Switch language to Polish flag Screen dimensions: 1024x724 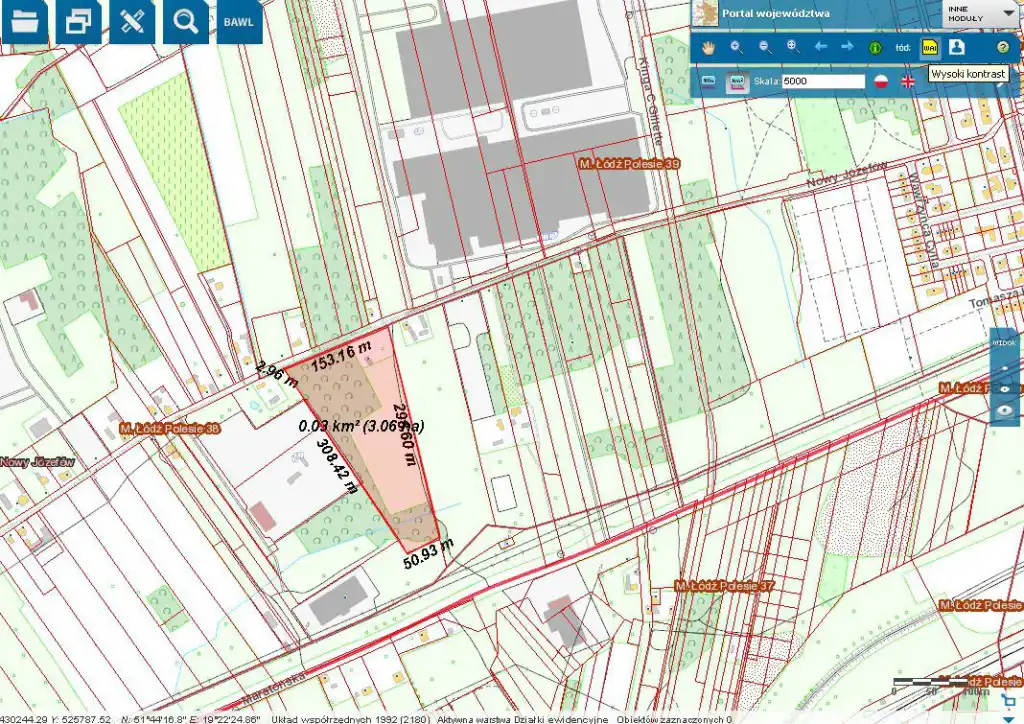(x=882, y=82)
